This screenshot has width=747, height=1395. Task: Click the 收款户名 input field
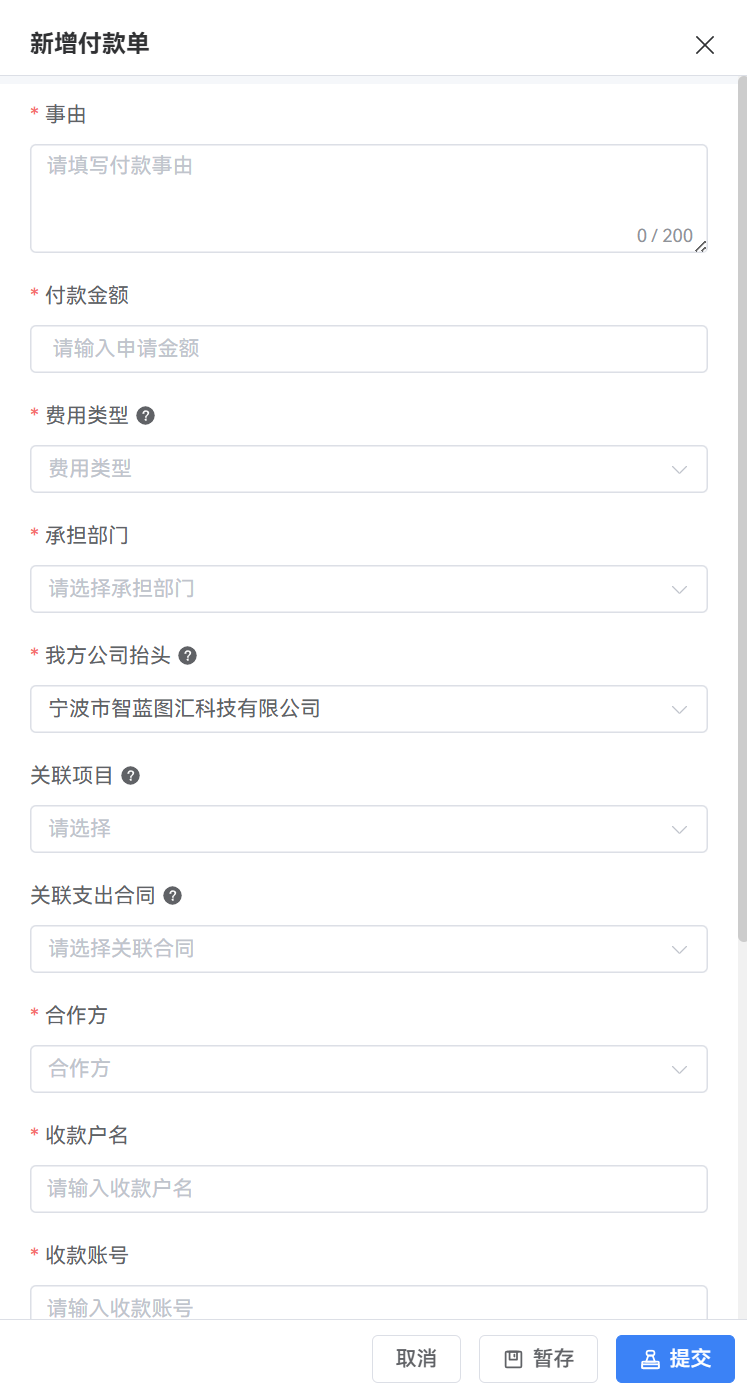click(x=368, y=1189)
